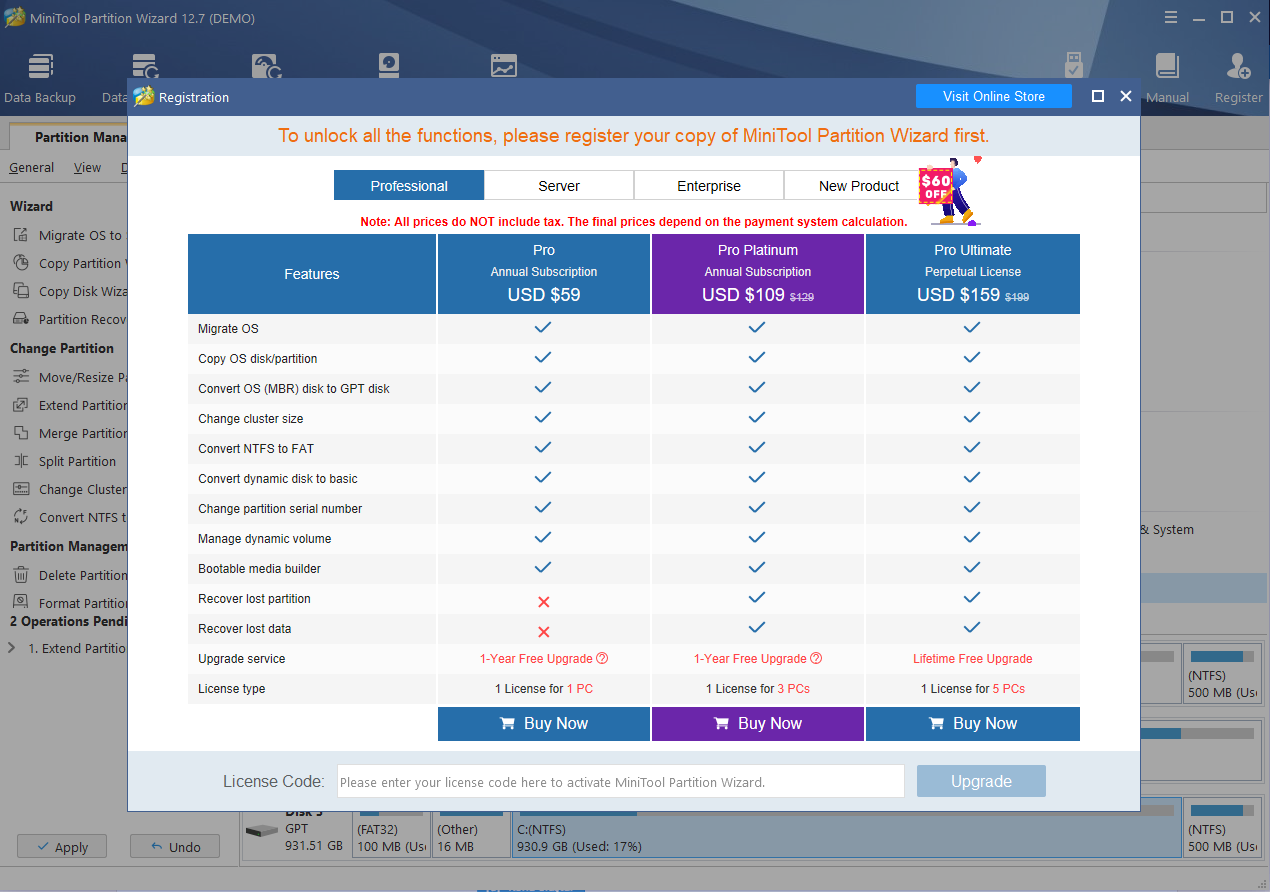
Task: Click the Partition Recovery wizard icon
Action: (21, 319)
